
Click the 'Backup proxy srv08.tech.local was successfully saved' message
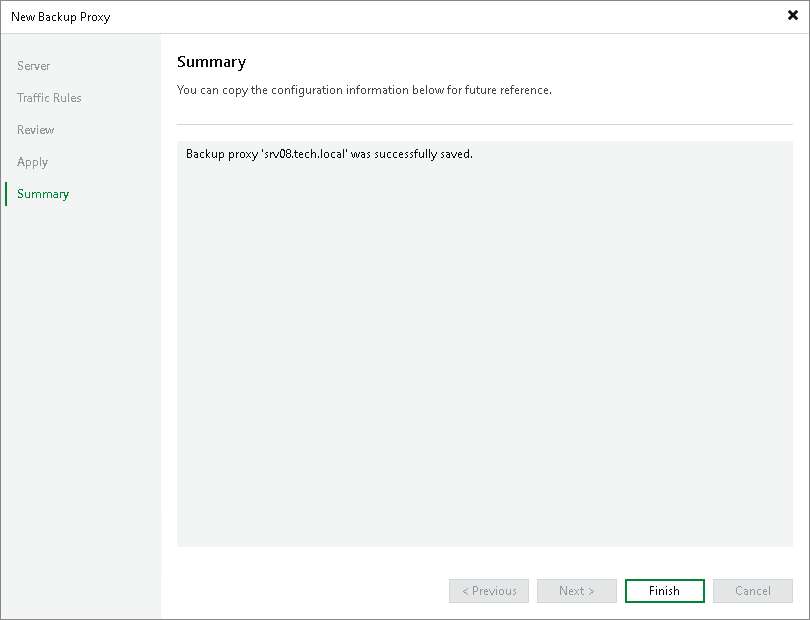(329, 154)
